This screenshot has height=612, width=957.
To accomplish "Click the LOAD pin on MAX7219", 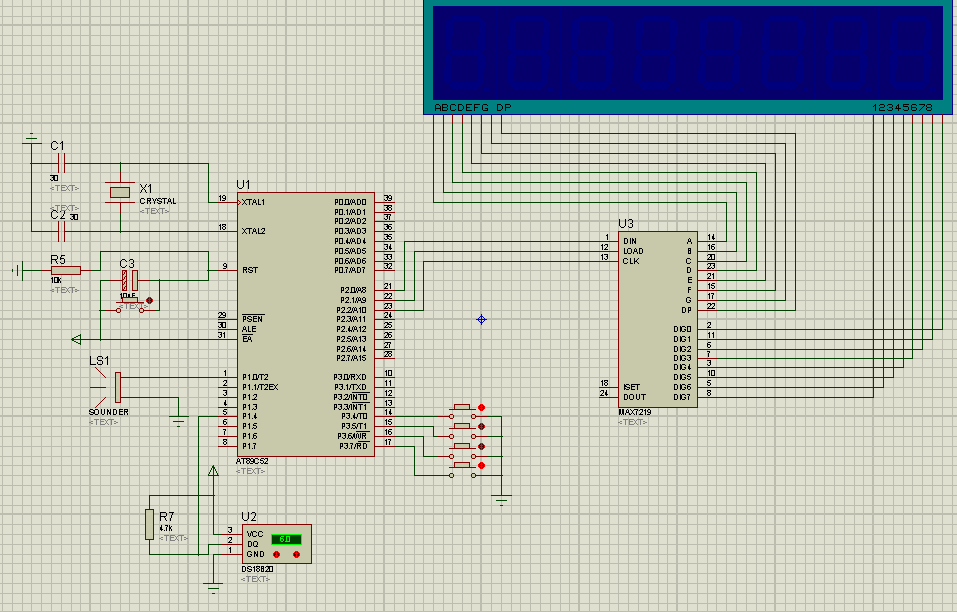I will 609,251.
